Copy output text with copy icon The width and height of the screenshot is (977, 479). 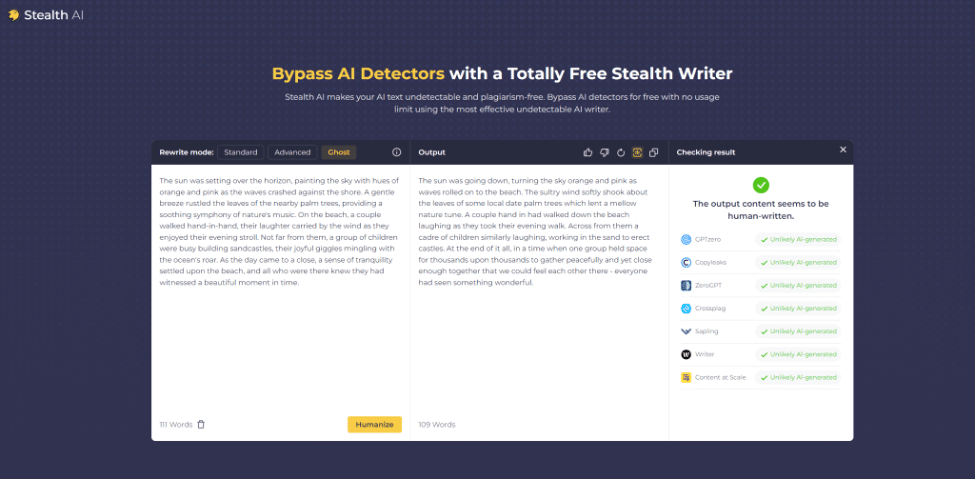[654, 152]
